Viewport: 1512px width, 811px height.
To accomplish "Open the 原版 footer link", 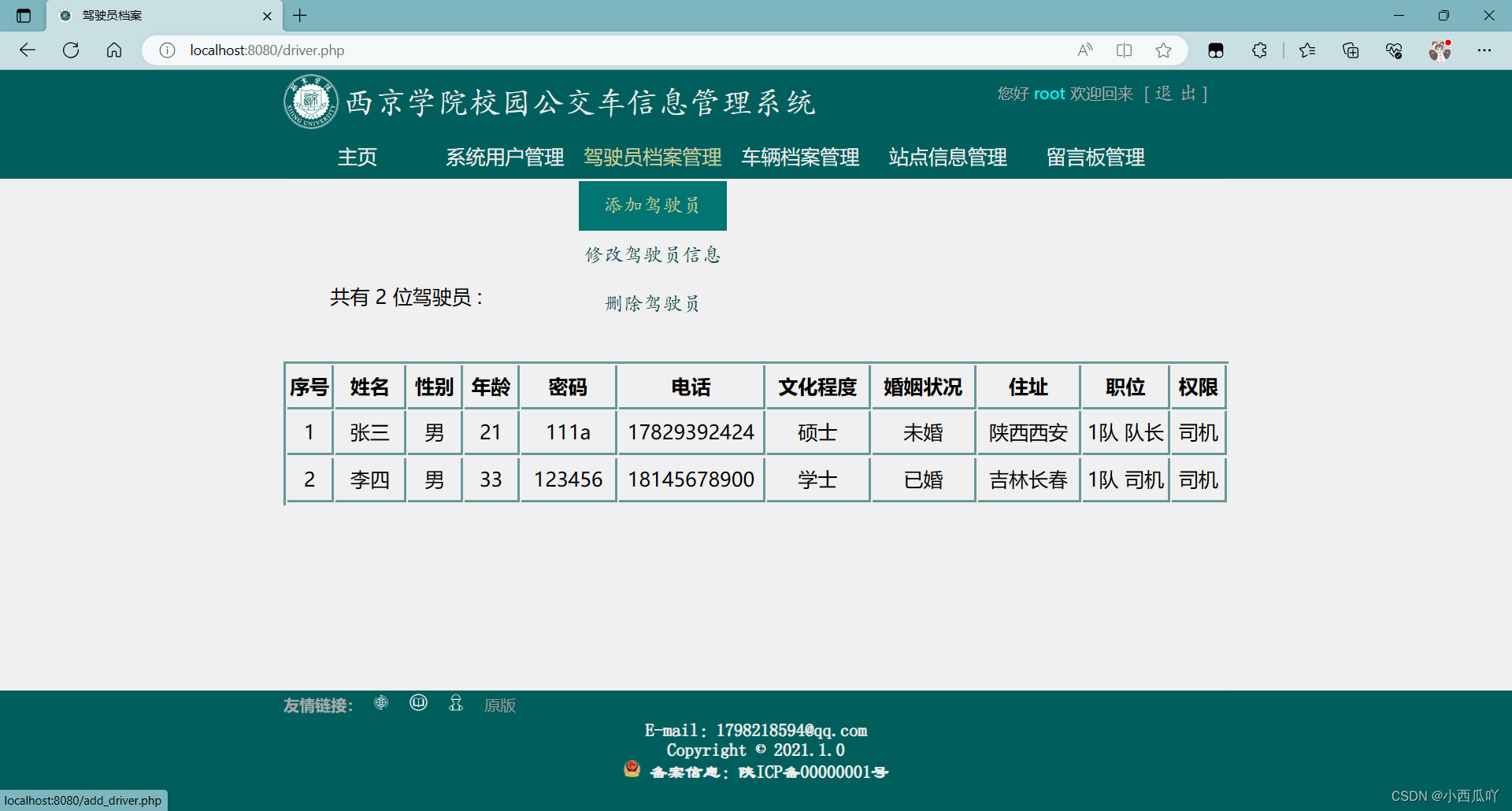I will pos(500,705).
